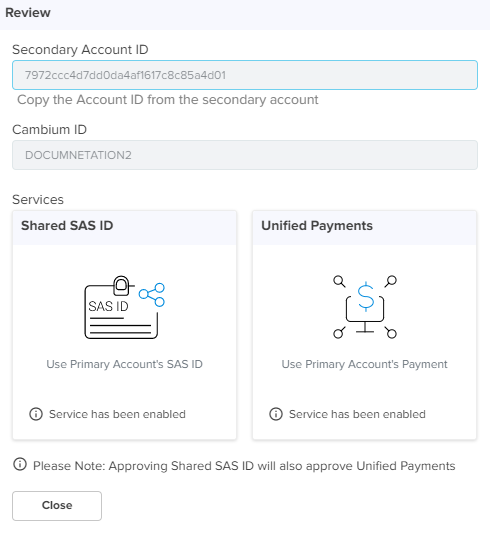Select the Shared SAS ID card header
This screenshot has height=533, width=490.
click(x=124, y=227)
